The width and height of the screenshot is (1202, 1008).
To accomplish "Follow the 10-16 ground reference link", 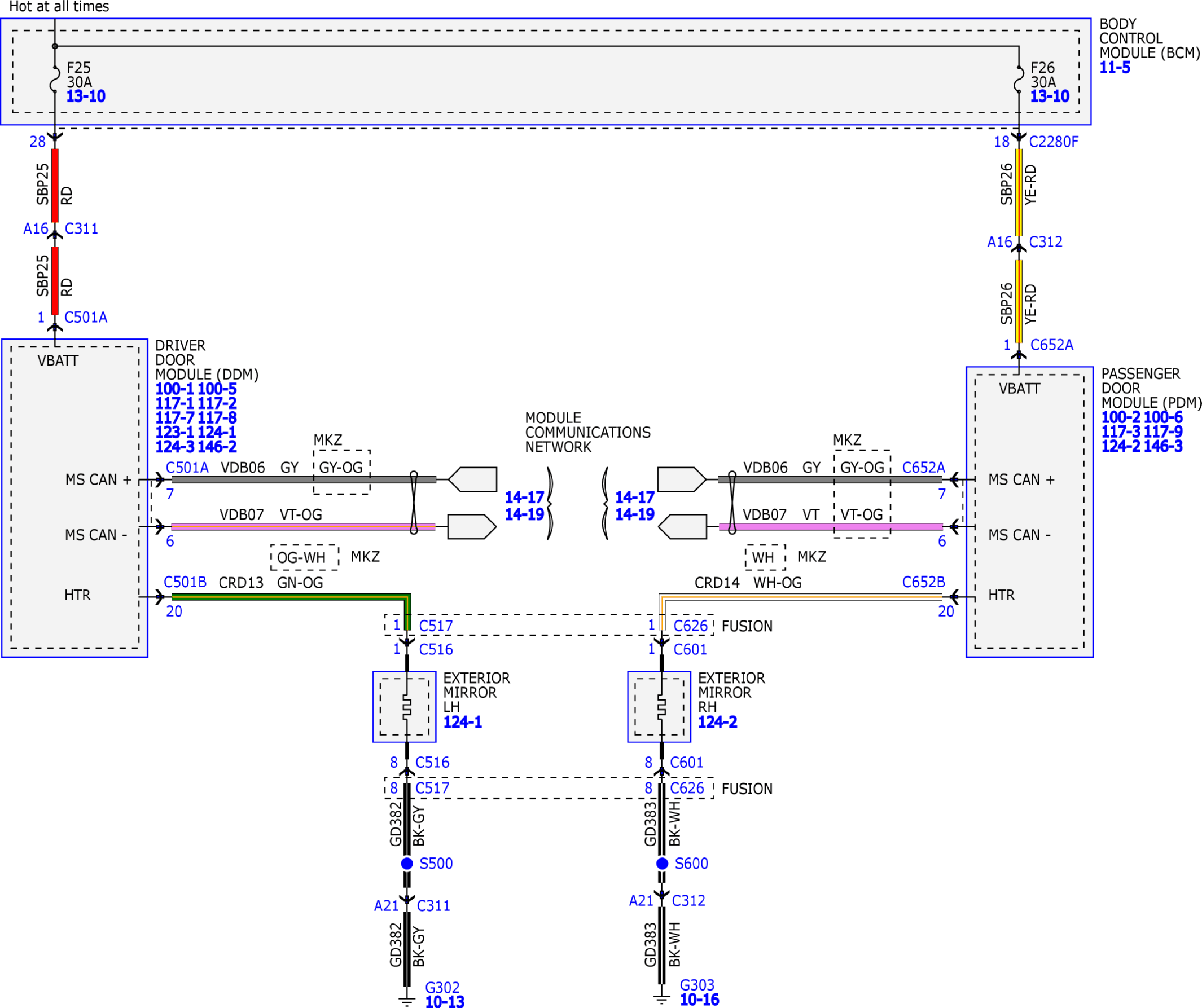I will pyautogui.click(x=699, y=1000).
